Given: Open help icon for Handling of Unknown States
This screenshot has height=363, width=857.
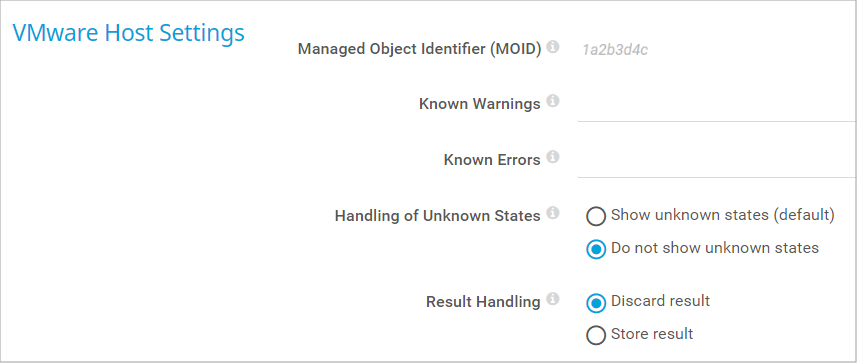Looking at the screenshot, I should 553,213.
